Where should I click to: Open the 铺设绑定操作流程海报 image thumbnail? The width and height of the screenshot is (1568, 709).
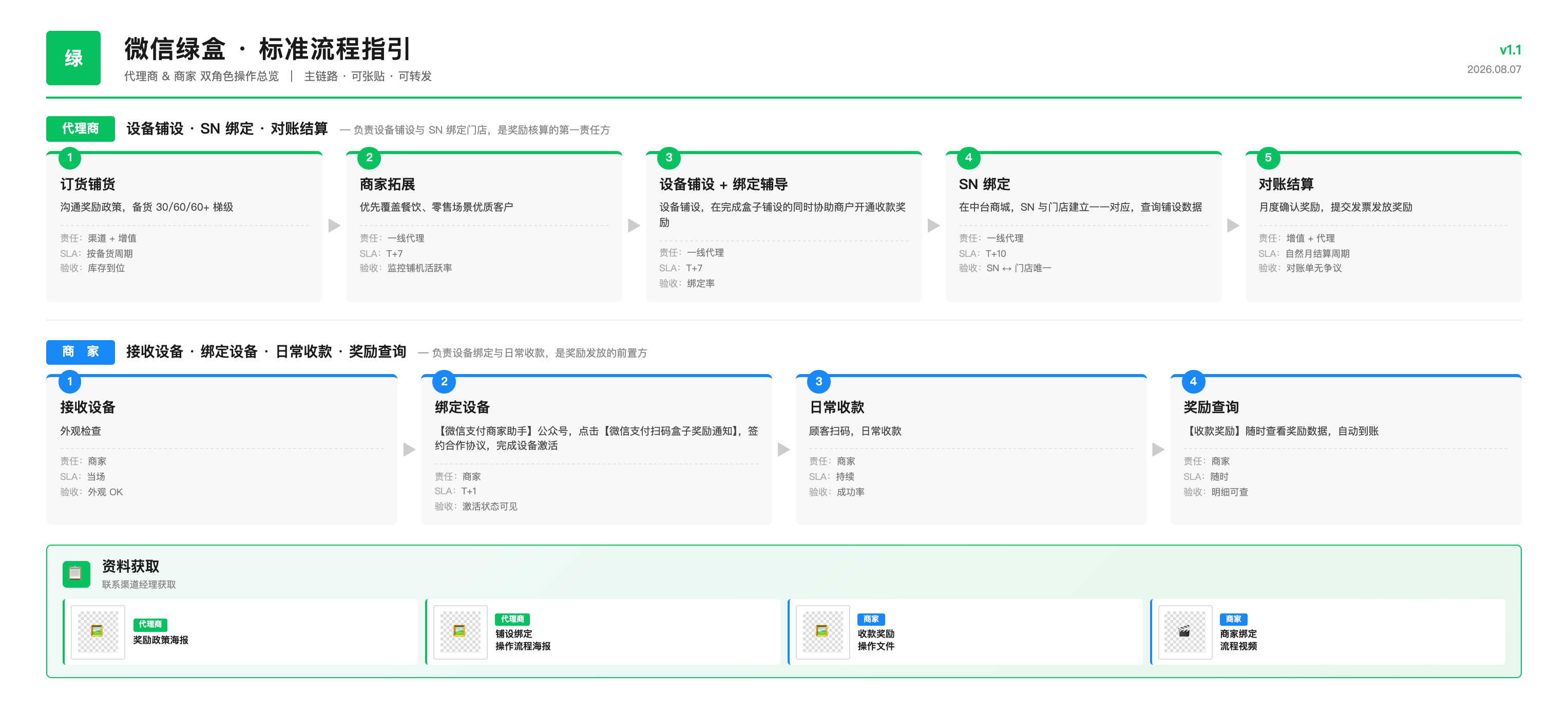(x=460, y=631)
